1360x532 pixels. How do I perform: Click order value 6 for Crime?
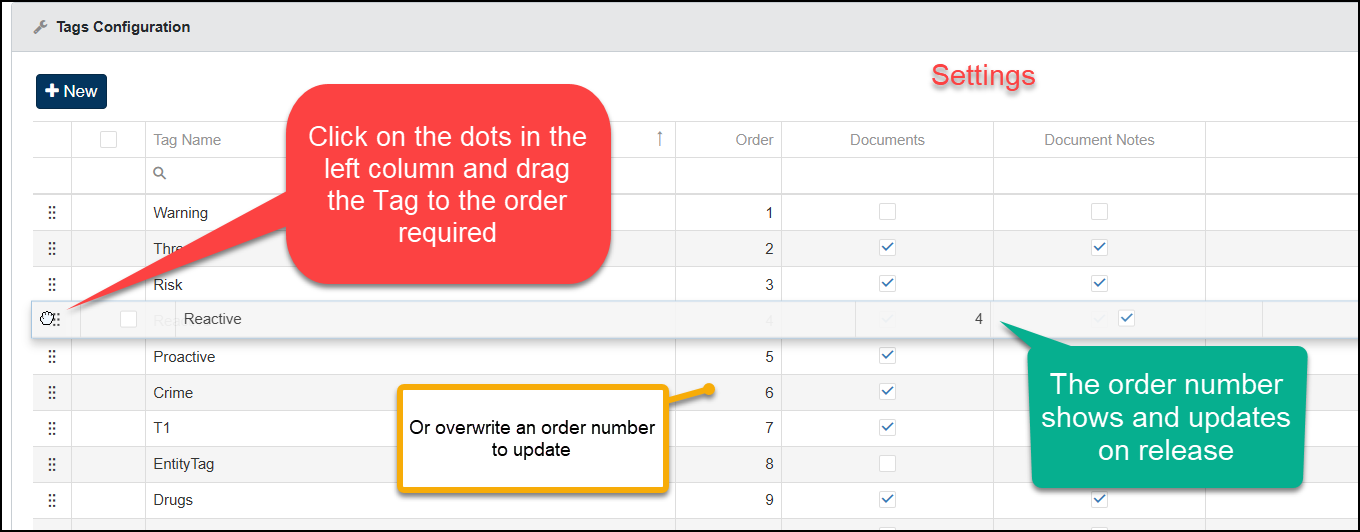[769, 392]
